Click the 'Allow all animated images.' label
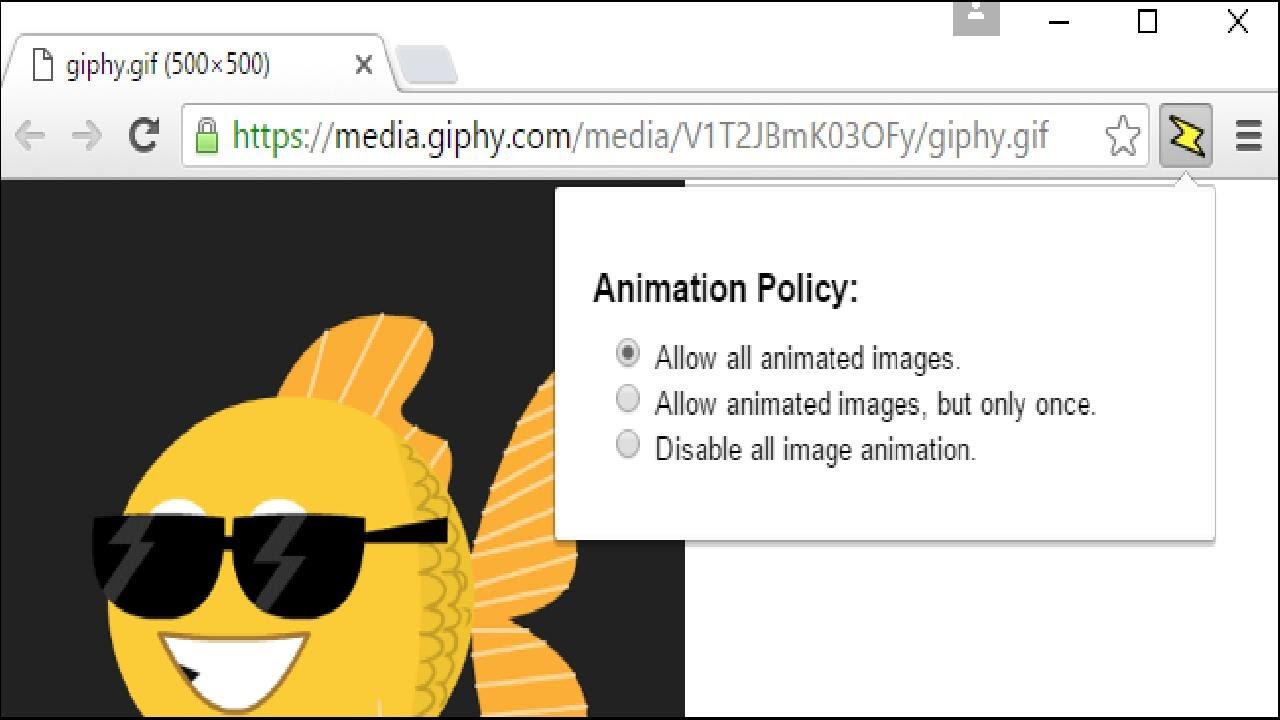This screenshot has width=1280, height=720. coord(807,358)
